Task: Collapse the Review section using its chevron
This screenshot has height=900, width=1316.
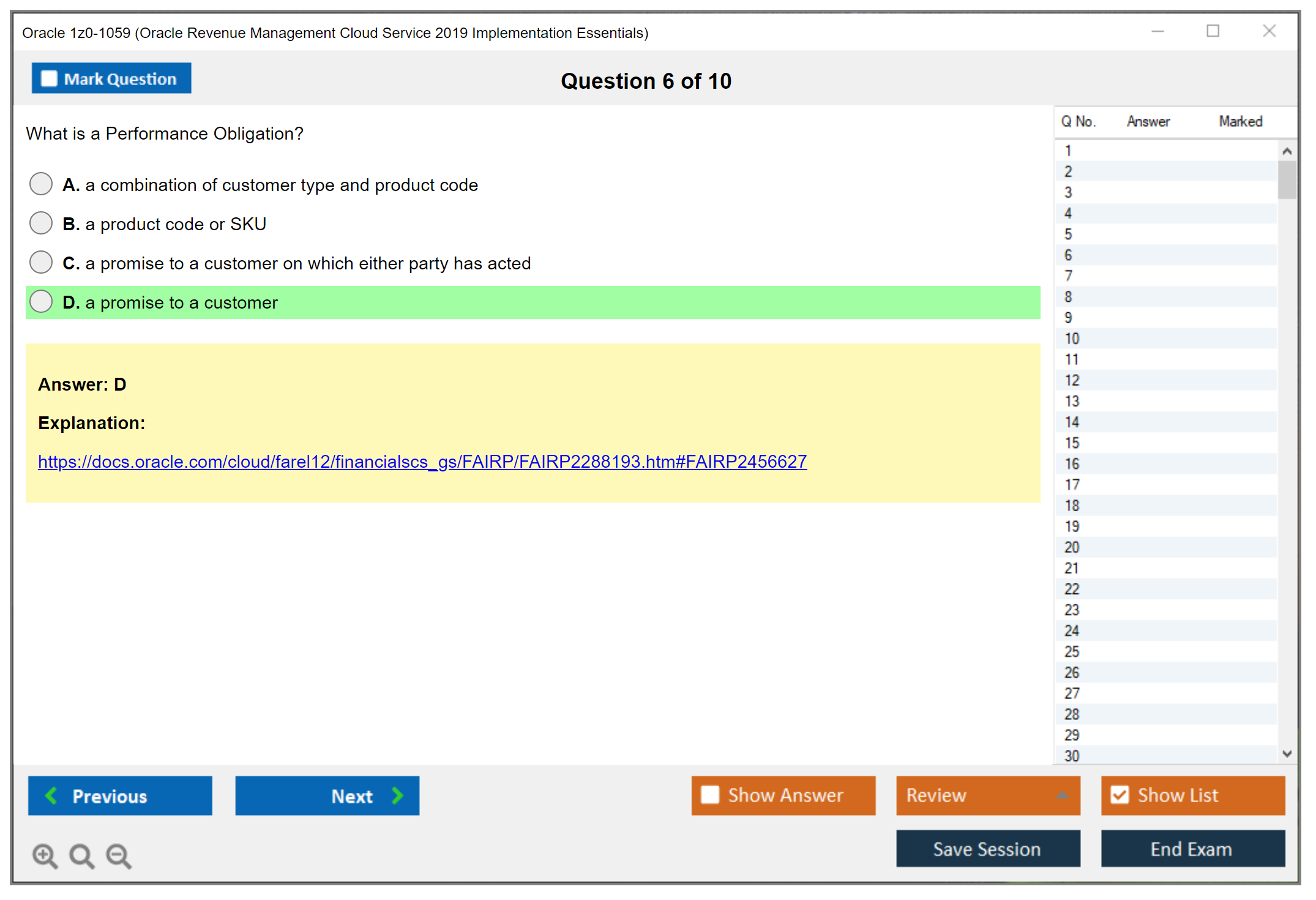Action: 1063,795
